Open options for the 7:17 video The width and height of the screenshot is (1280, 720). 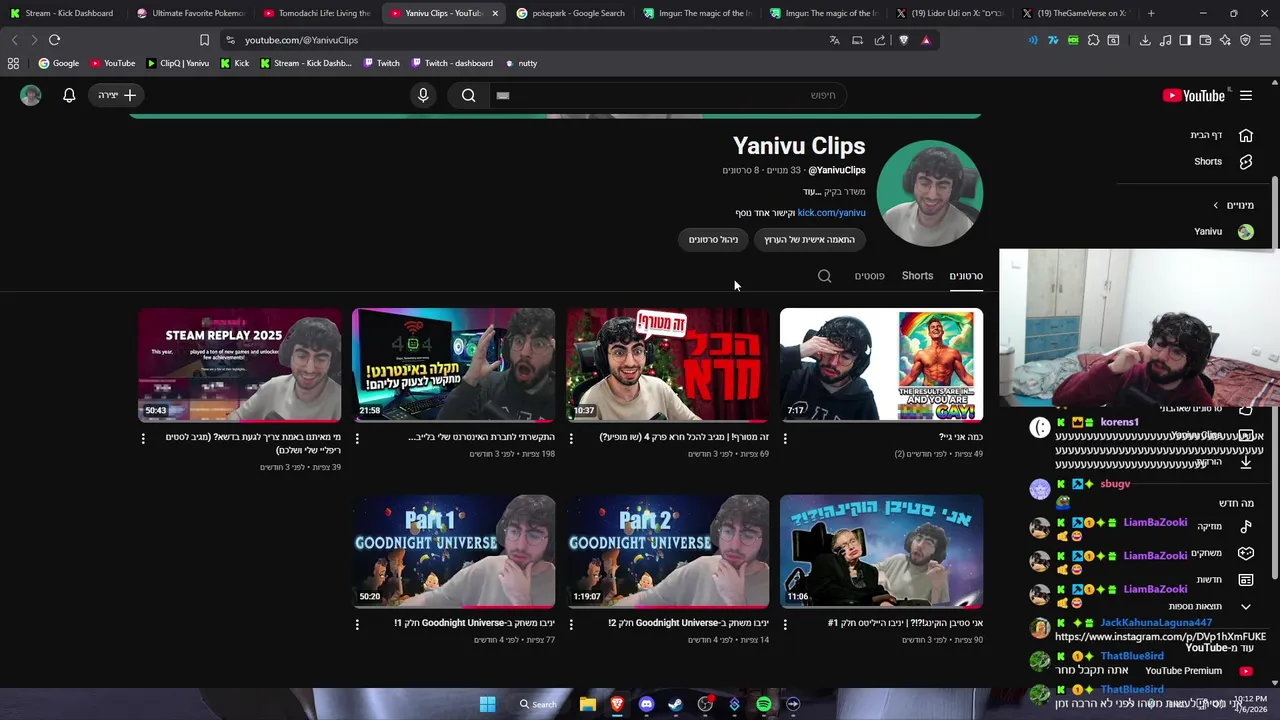click(x=785, y=438)
